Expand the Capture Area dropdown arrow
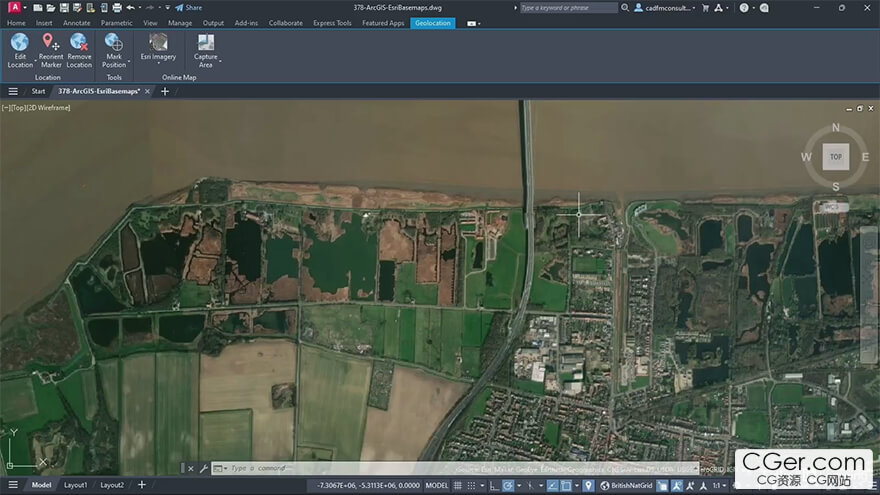This screenshot has width=880, height=495. (x=221, y=61)
